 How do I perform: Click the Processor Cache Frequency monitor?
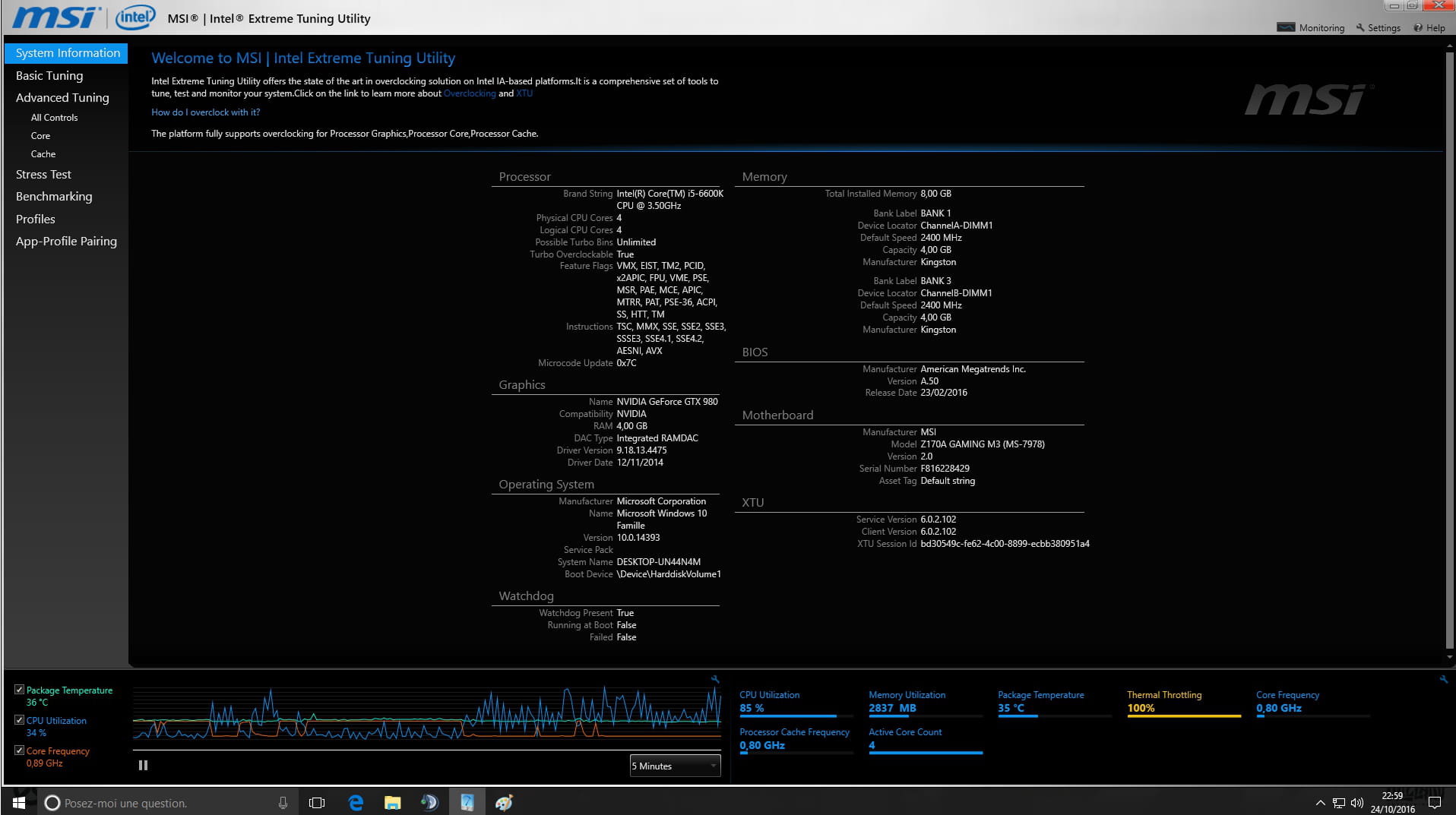pyautogui.click(x=796, y=743)
